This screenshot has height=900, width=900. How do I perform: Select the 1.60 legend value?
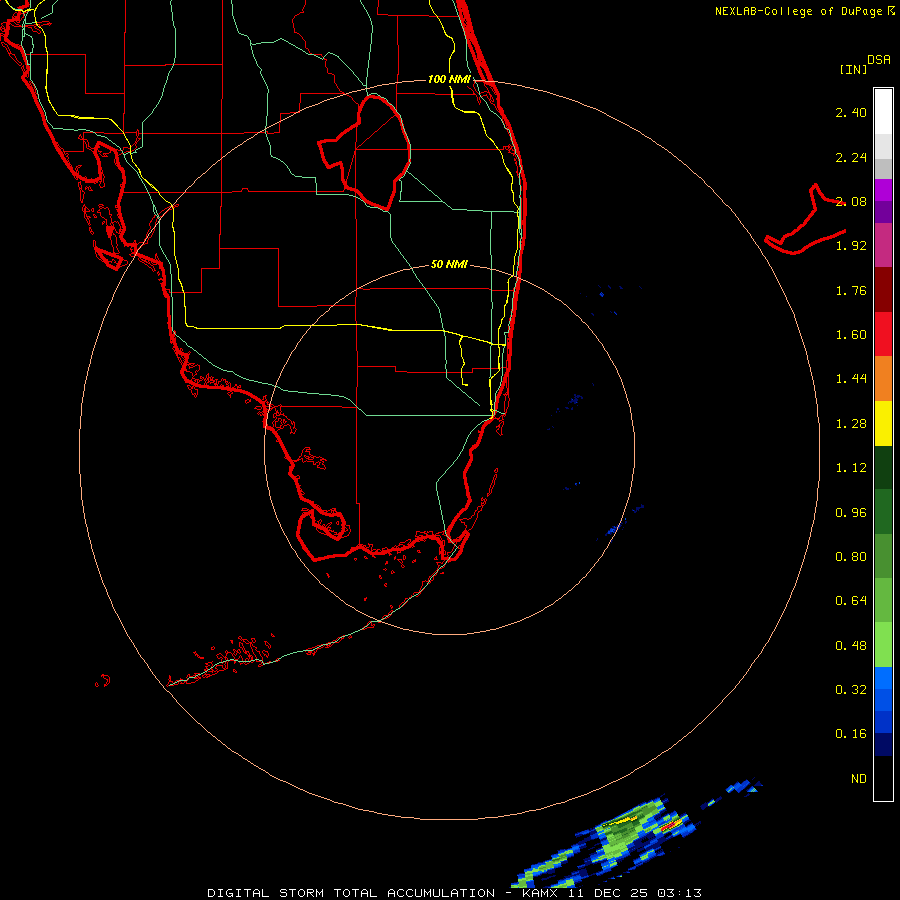[x=851, y=335]
